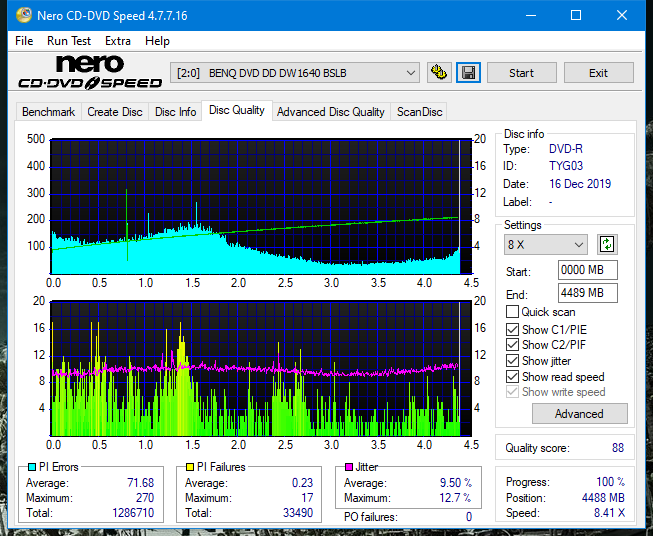
Task: Toggle Show jitter checkbox
Action: point(512,361)
